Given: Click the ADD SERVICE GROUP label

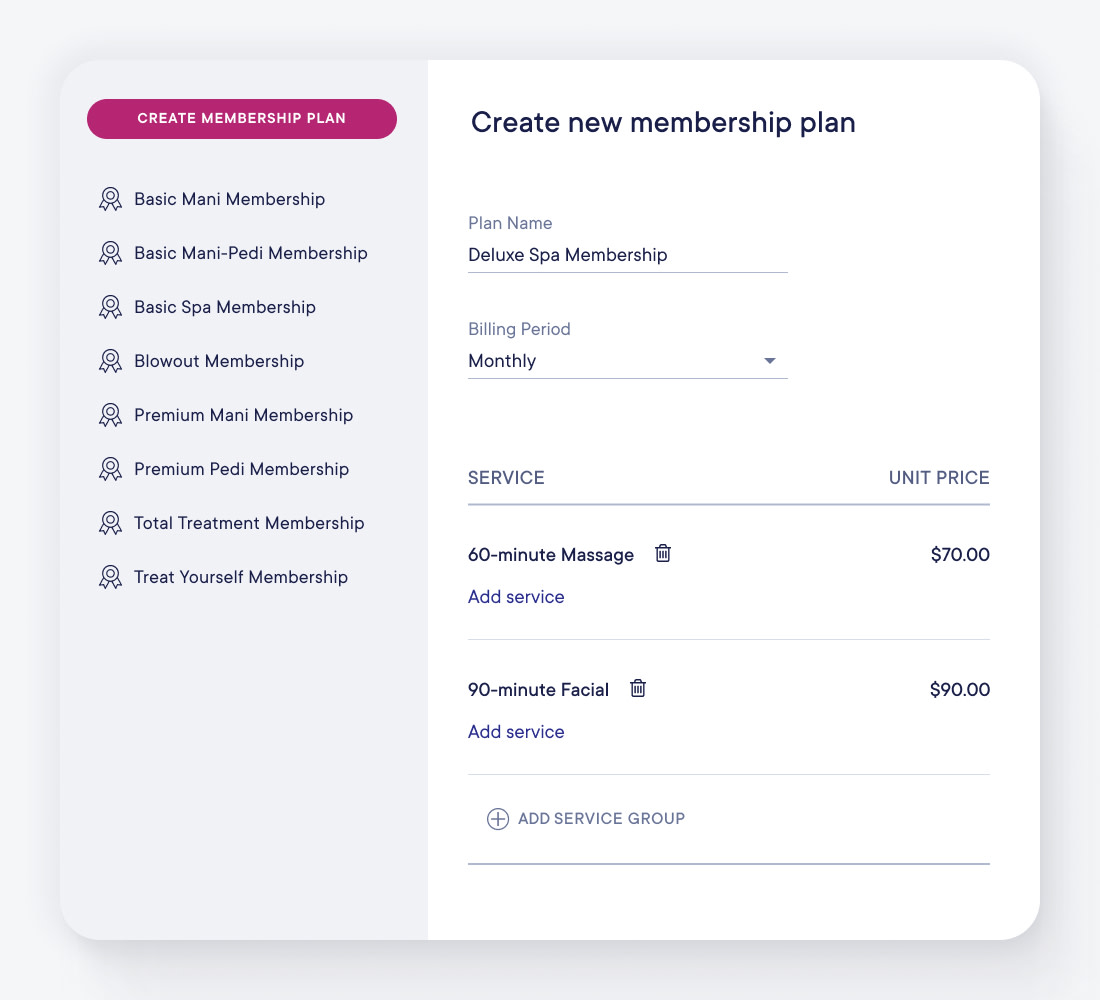Looking at the screenshot, I should click(600, 819).
